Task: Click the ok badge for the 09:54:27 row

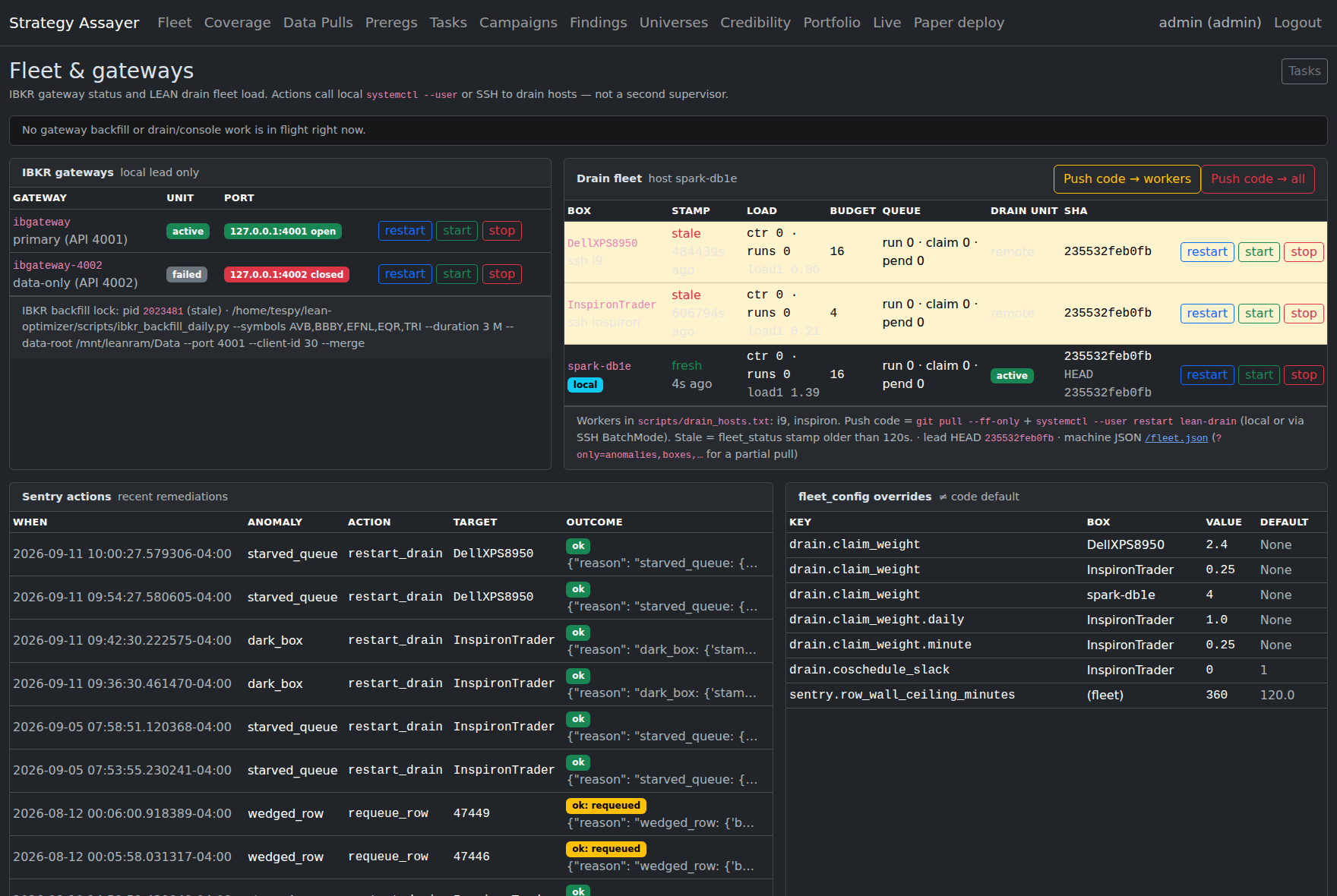Action: [578, 589]
